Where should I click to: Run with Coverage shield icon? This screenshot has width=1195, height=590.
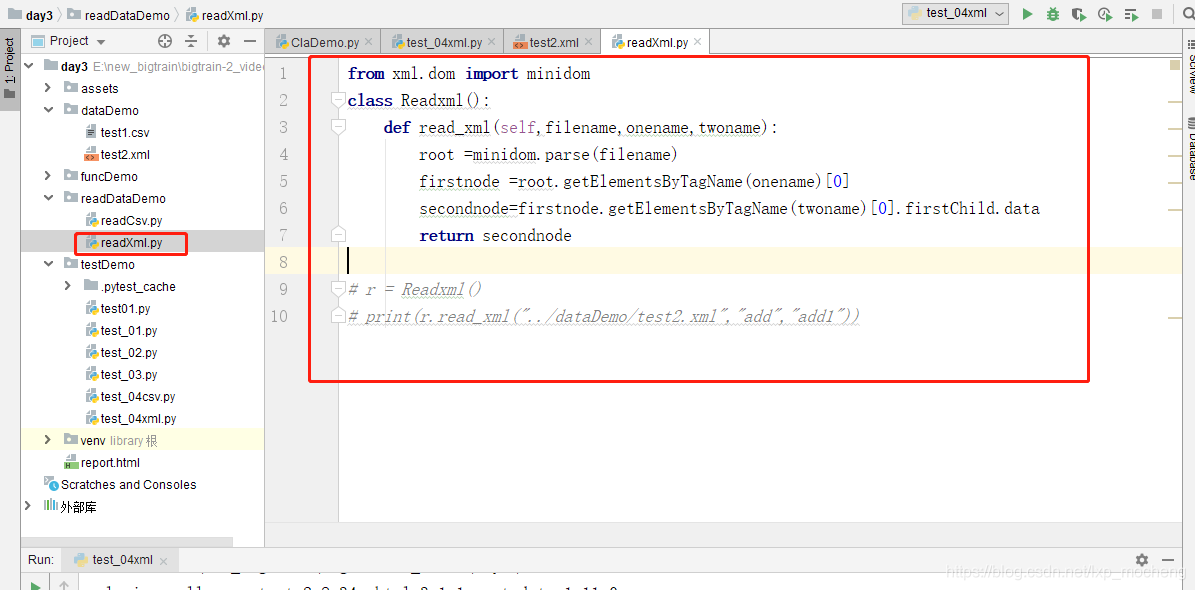pyautogui.click(x=1078, y=14)
